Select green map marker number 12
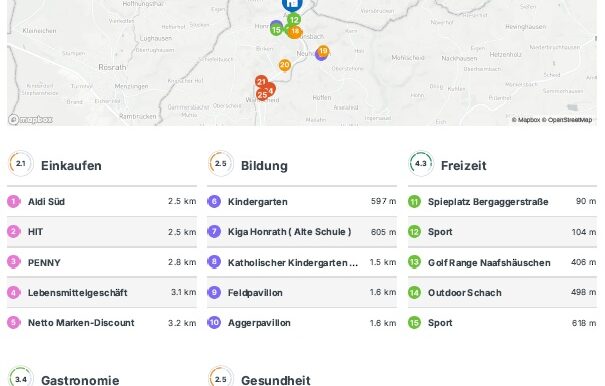 pyautogui.click(x=294, y=20)
